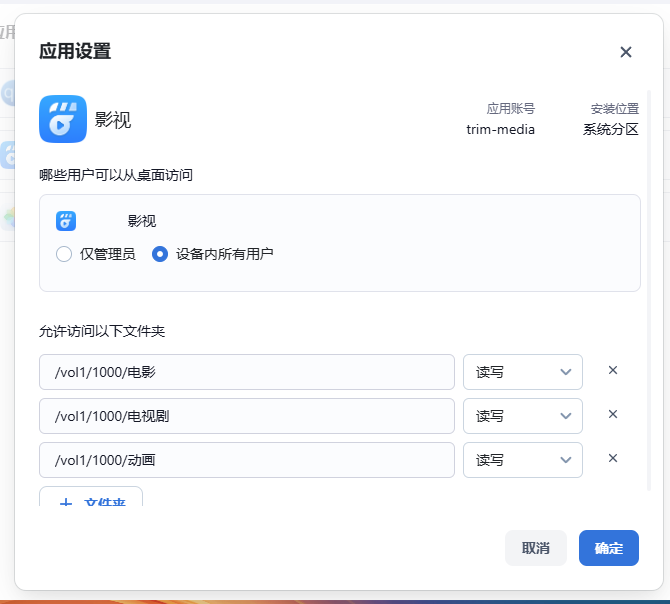
Task: Remove the /vol1/1000/电视剧 folder entry
Action: (x=613, y=415)
